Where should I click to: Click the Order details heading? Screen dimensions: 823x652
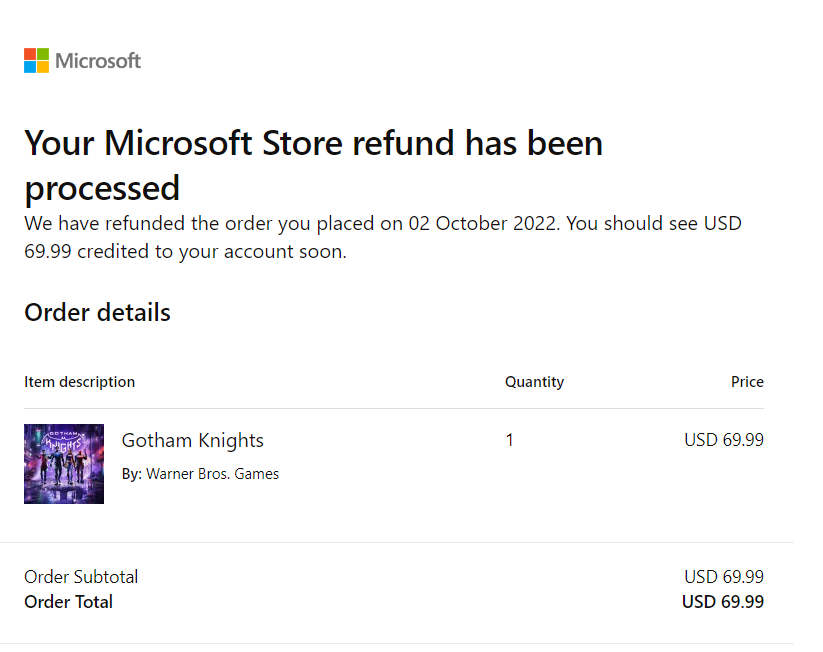(x=97, y=312)
